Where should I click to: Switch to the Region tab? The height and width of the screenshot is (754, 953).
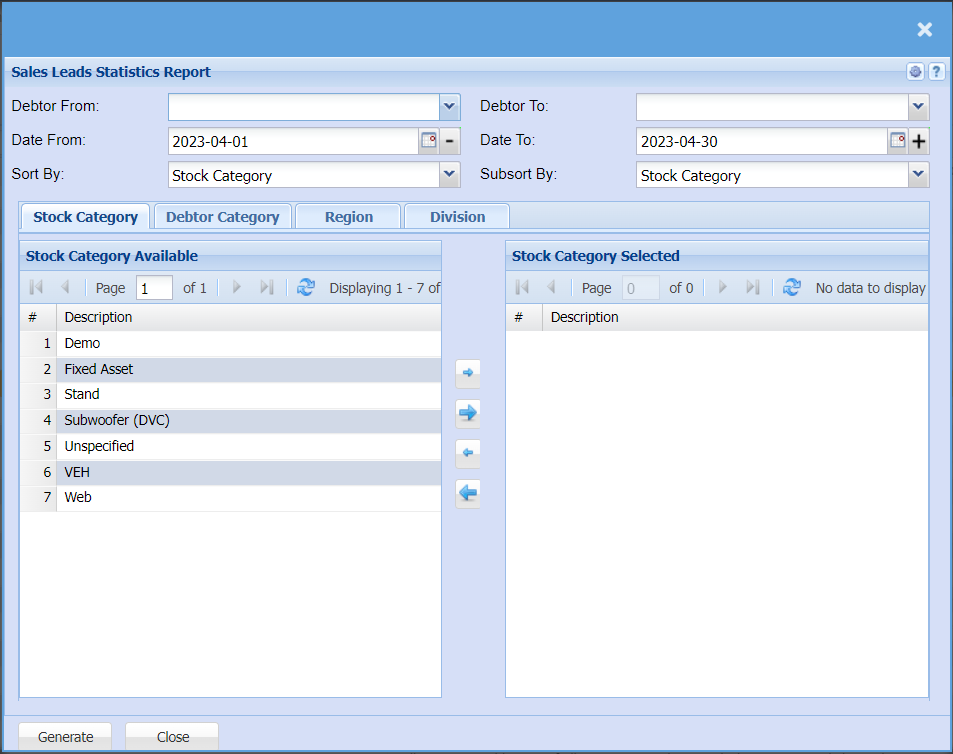[349, 217]
